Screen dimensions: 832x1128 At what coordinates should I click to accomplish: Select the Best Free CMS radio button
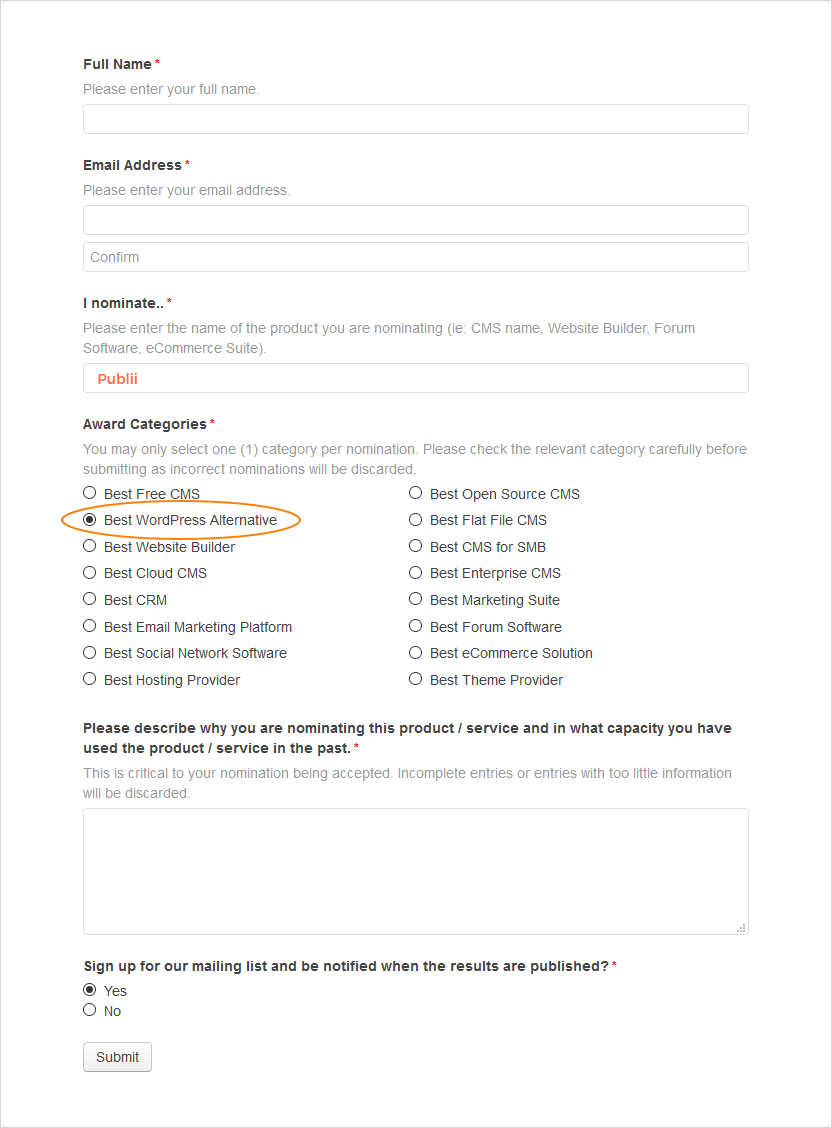pos(89,492)
